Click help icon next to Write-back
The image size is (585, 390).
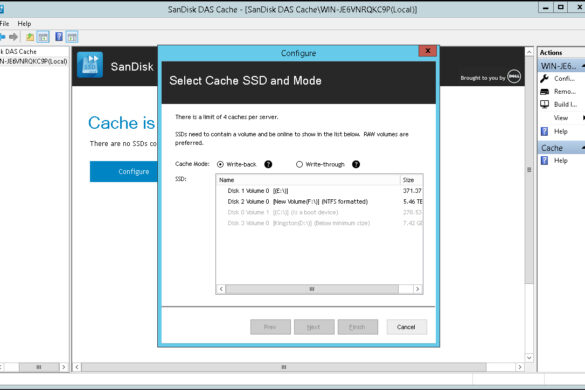tap(268, 164)
